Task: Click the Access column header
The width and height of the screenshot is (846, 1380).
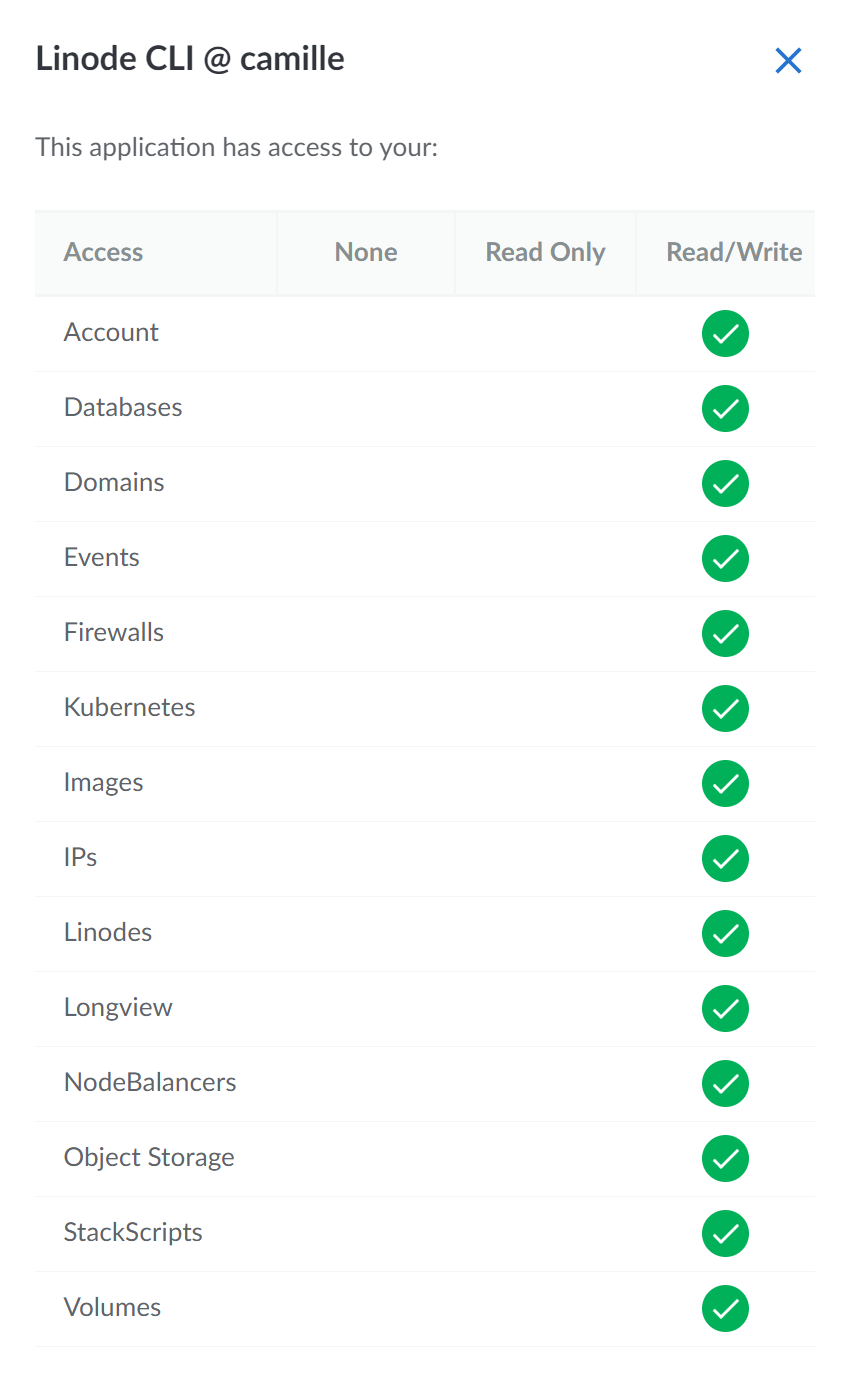Action: 103,253
